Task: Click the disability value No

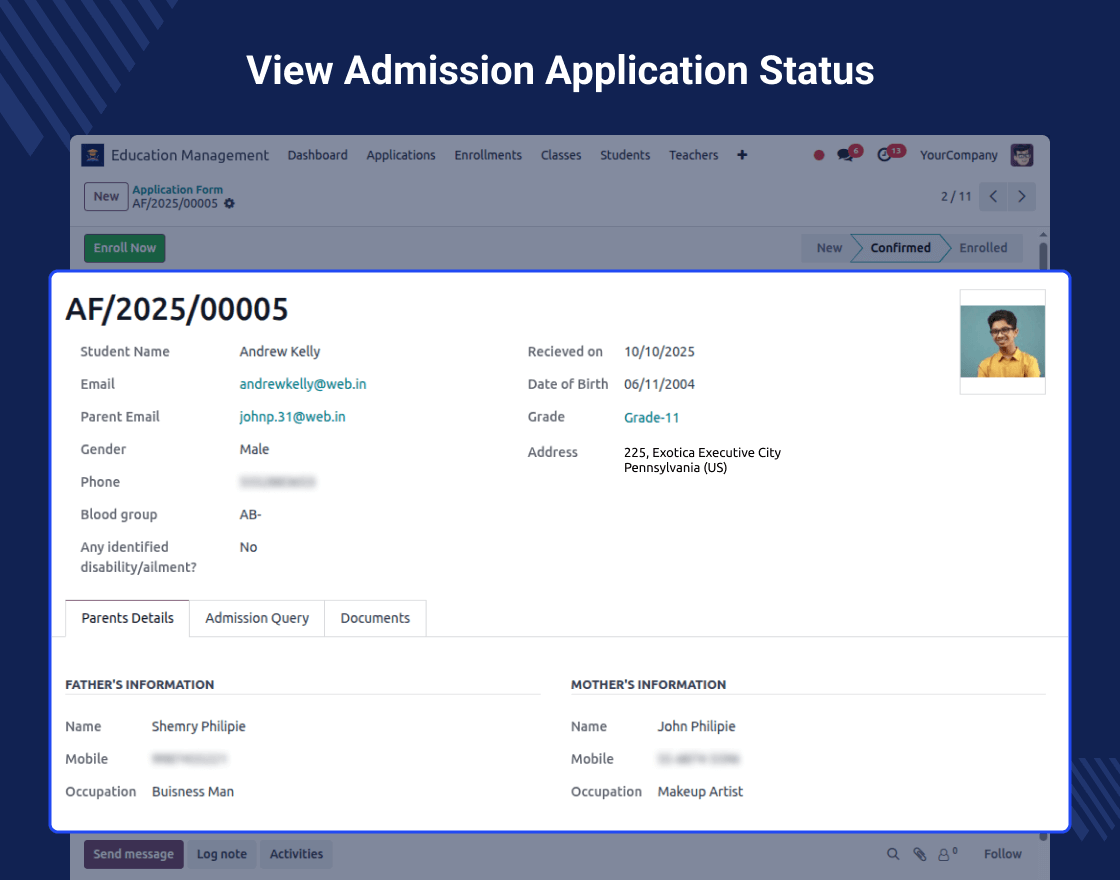Action: tap(248, 547)
